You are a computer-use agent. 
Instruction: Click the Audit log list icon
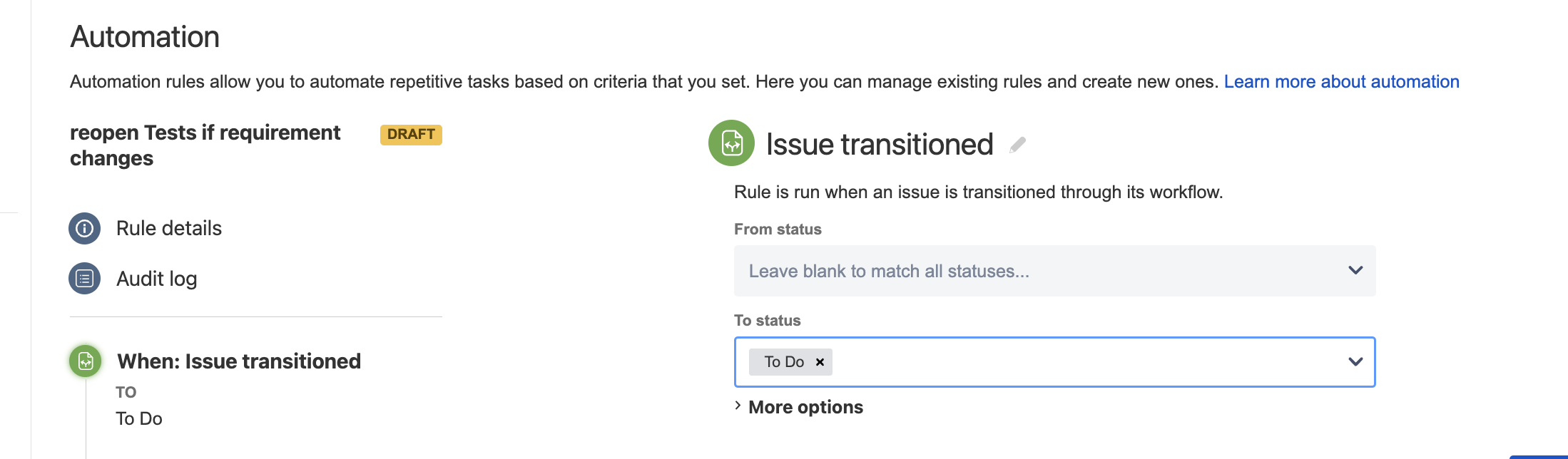[x=85, y=279]
